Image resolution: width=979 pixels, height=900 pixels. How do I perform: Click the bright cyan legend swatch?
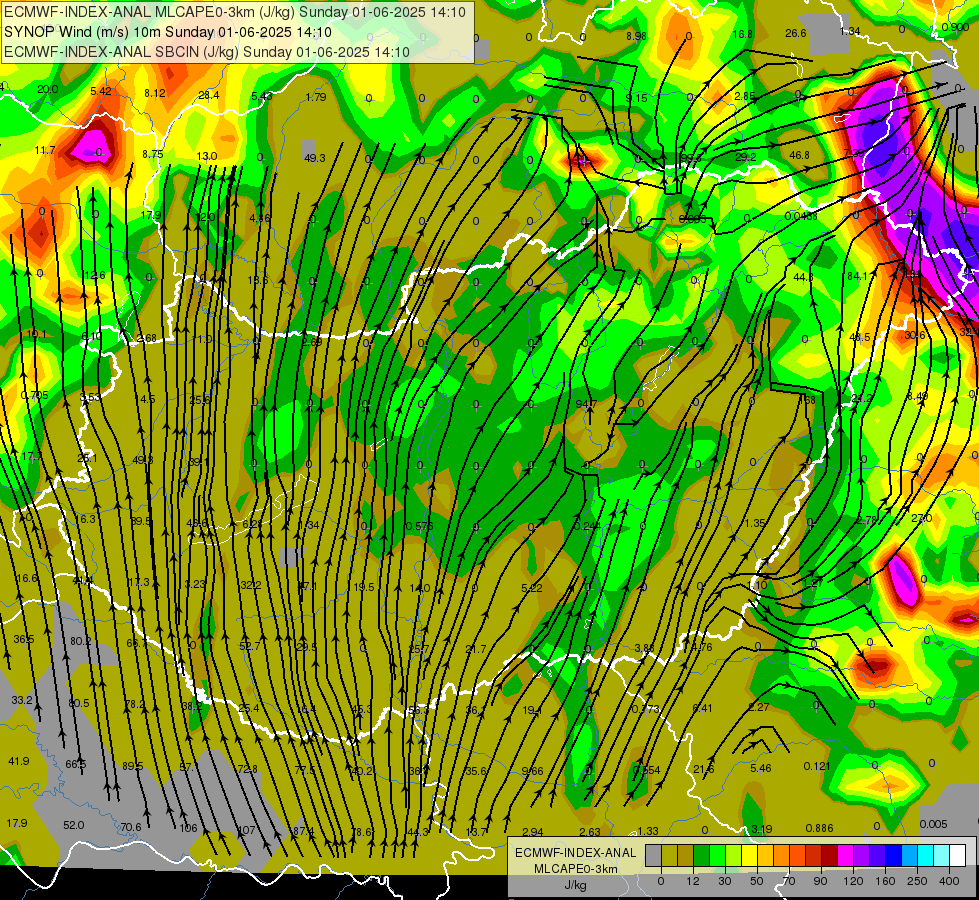click(x=926, y=855)
